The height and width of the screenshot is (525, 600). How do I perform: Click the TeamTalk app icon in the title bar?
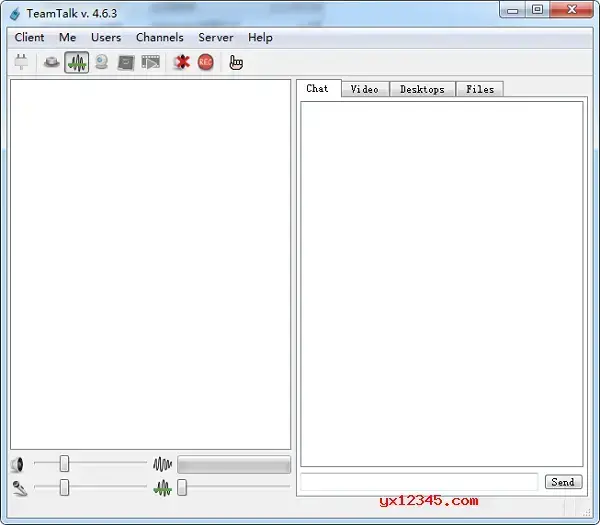15,14
